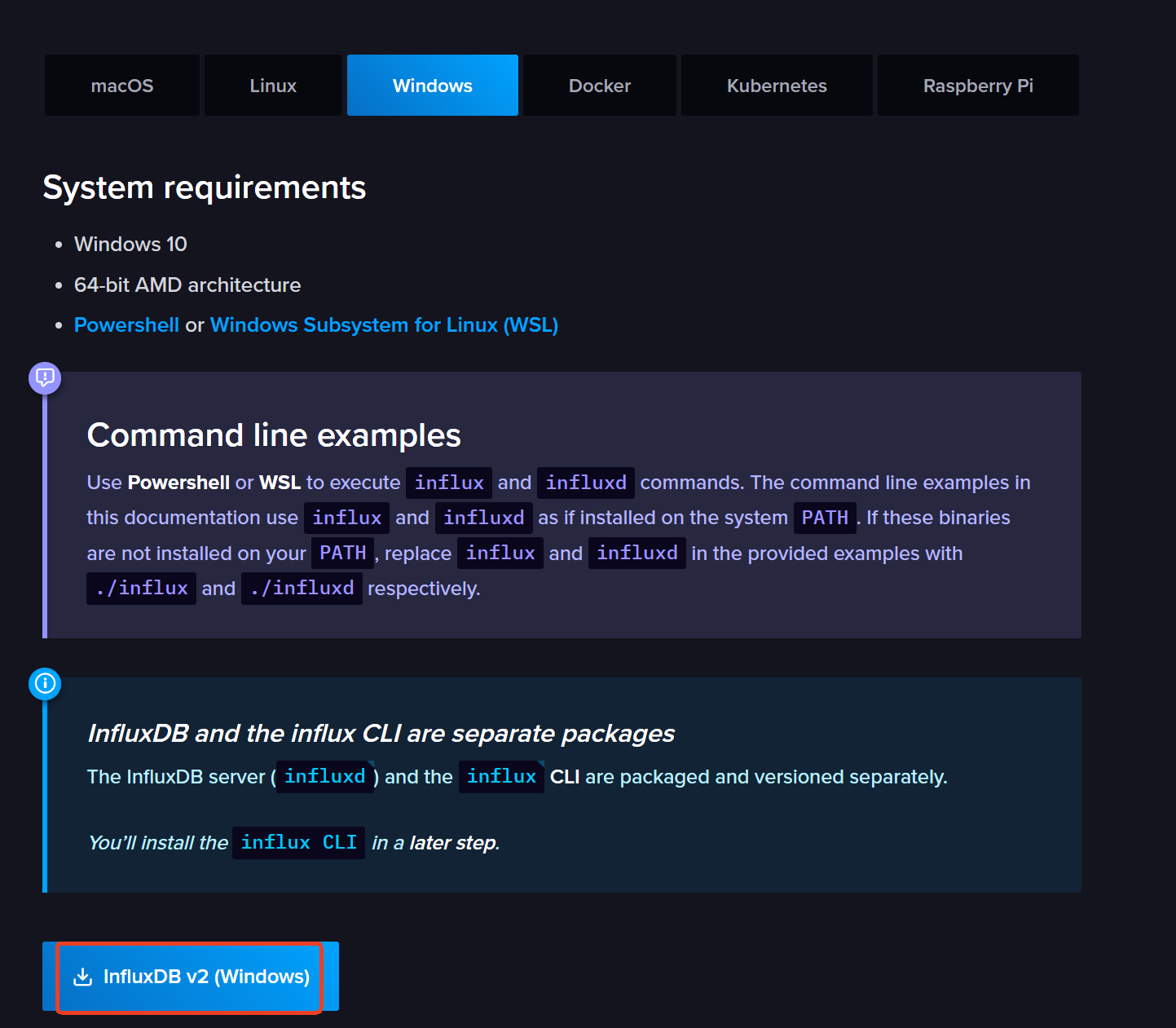This screenshot has height=1028, width=1176.
Task: Click the ./influx code snippet
Action: point(141,589)
